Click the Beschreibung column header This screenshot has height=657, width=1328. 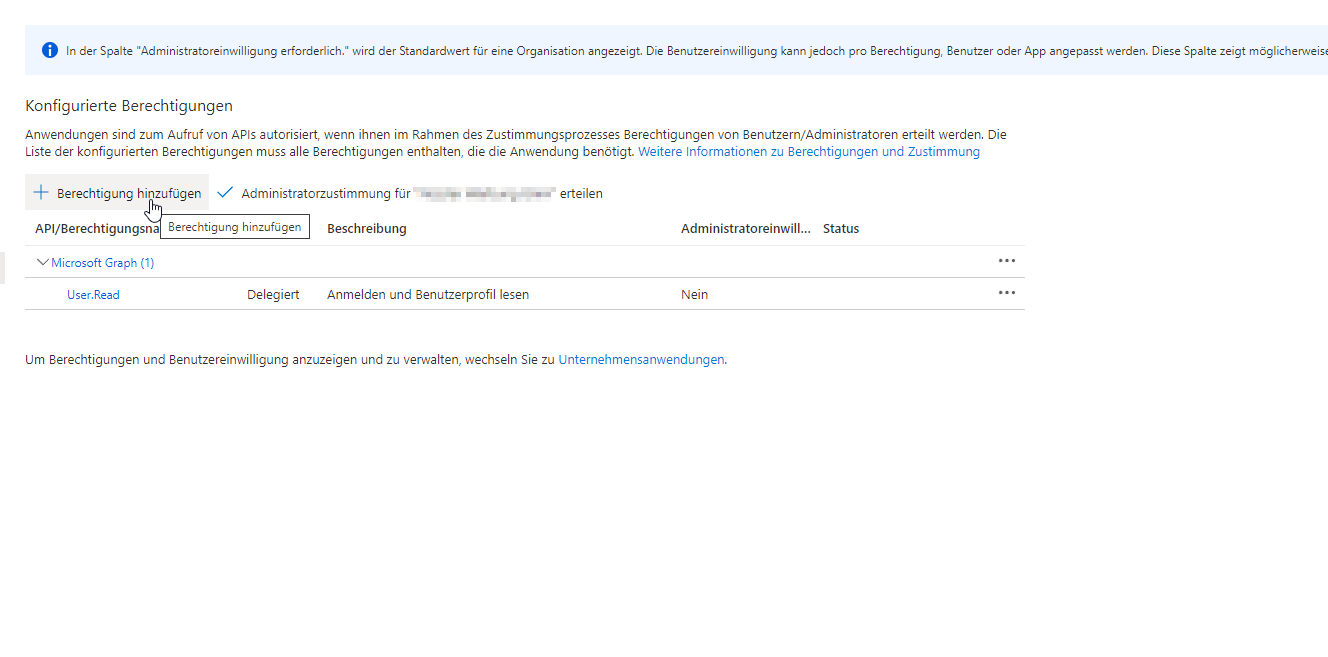click(366, 229)
